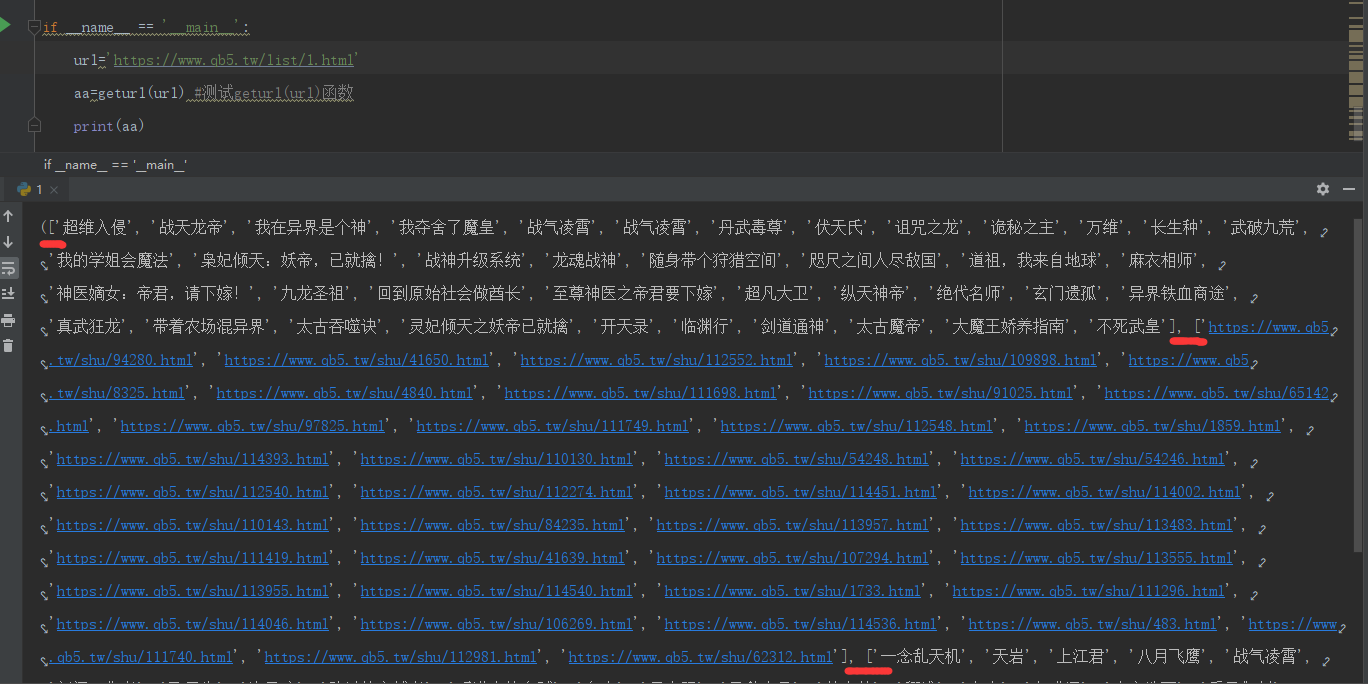
Task: Open link shu/41650.html
Action: pos(357,360)
